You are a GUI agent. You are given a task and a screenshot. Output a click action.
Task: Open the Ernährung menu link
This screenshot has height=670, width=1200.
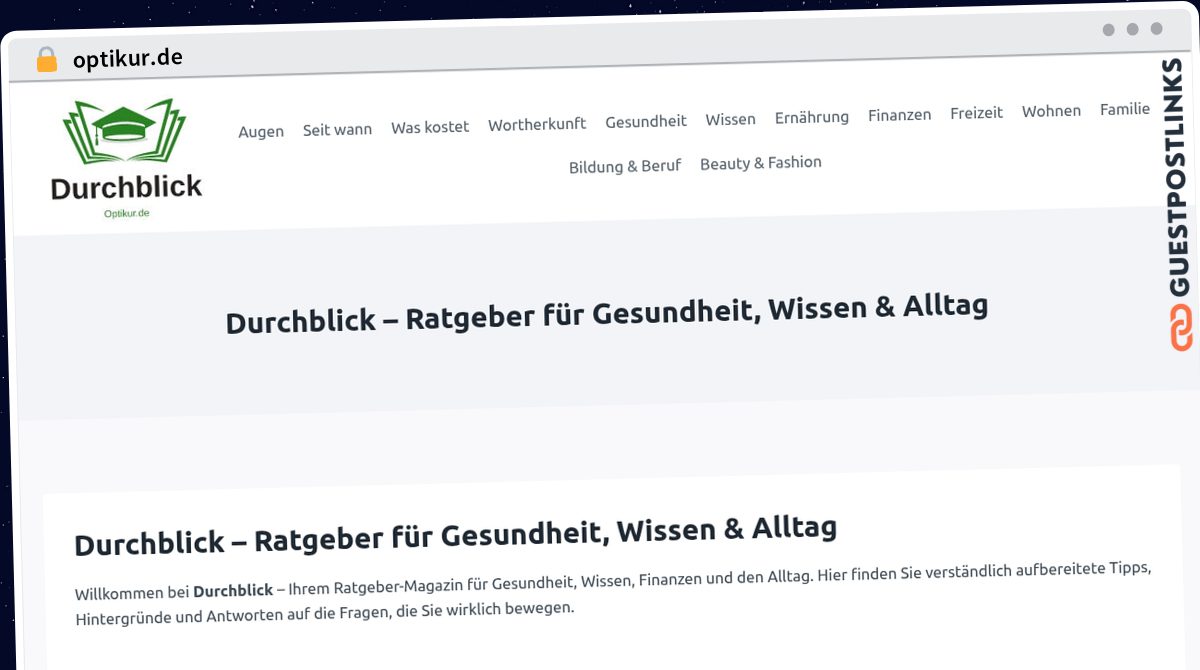[x=812, y=117]
